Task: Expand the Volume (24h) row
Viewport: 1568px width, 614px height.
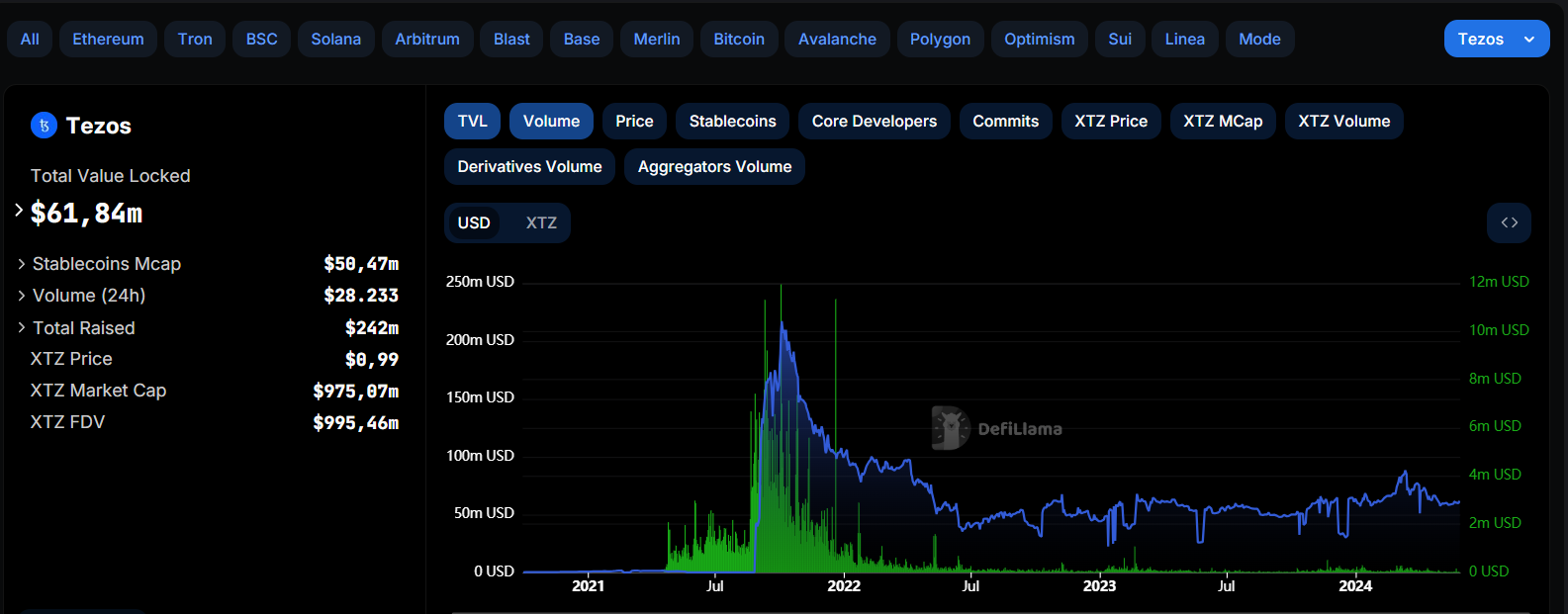Action: tap(22, 296)
